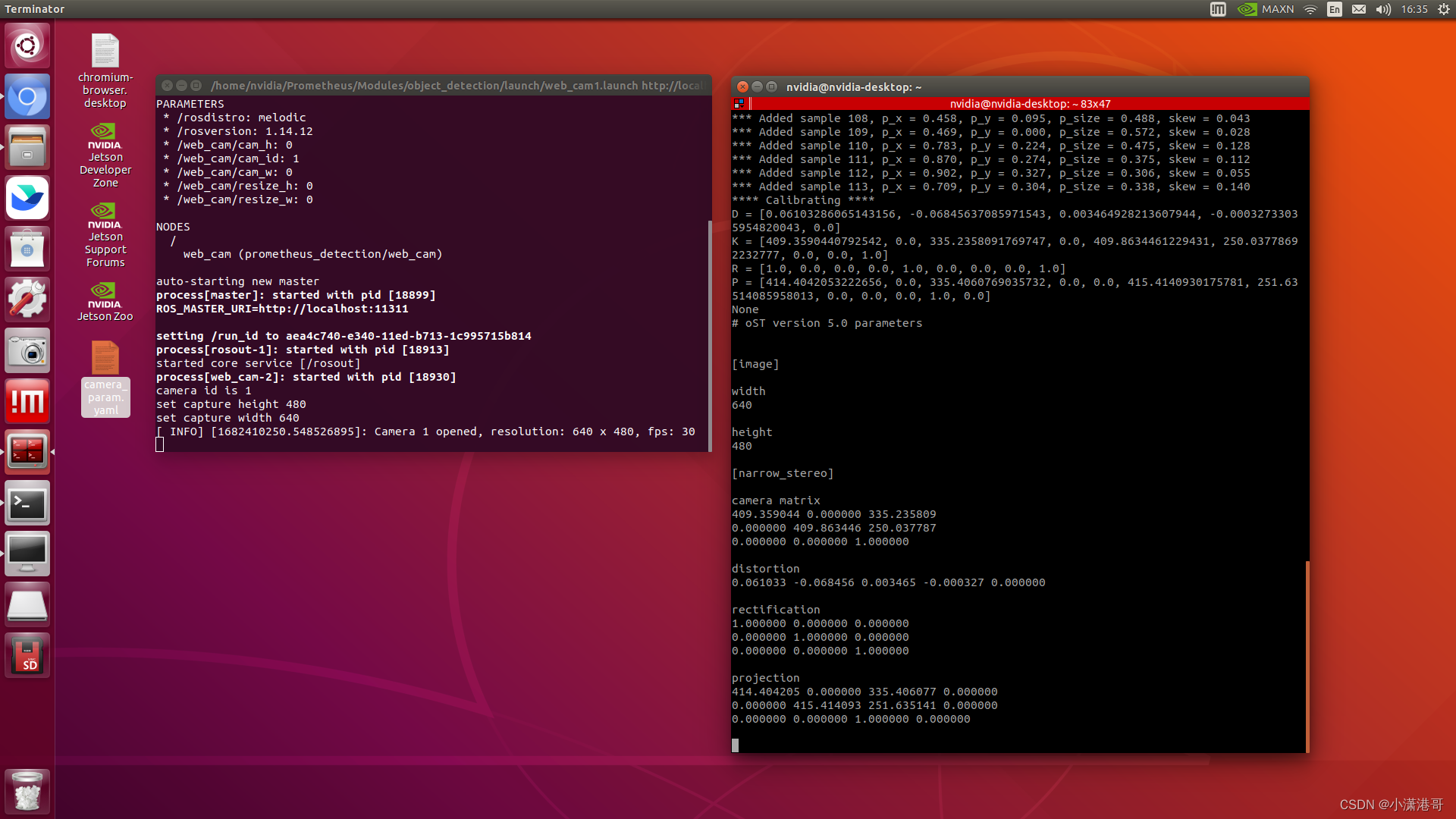Open the mail messaging indicator
This screenshot has height=819, width=1456.
(1359, 9)
